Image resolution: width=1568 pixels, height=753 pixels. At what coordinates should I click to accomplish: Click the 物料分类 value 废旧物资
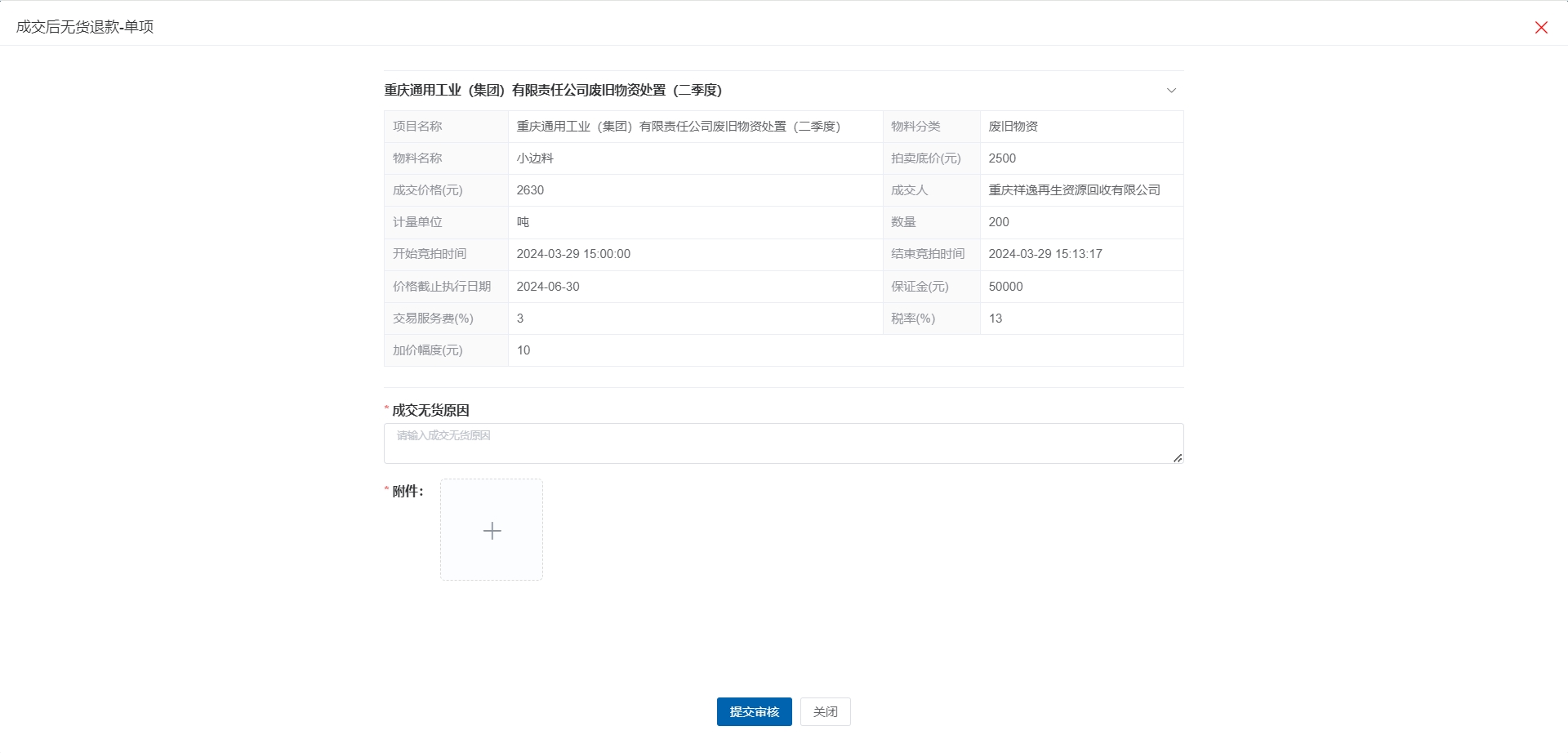pos(1013,127)
